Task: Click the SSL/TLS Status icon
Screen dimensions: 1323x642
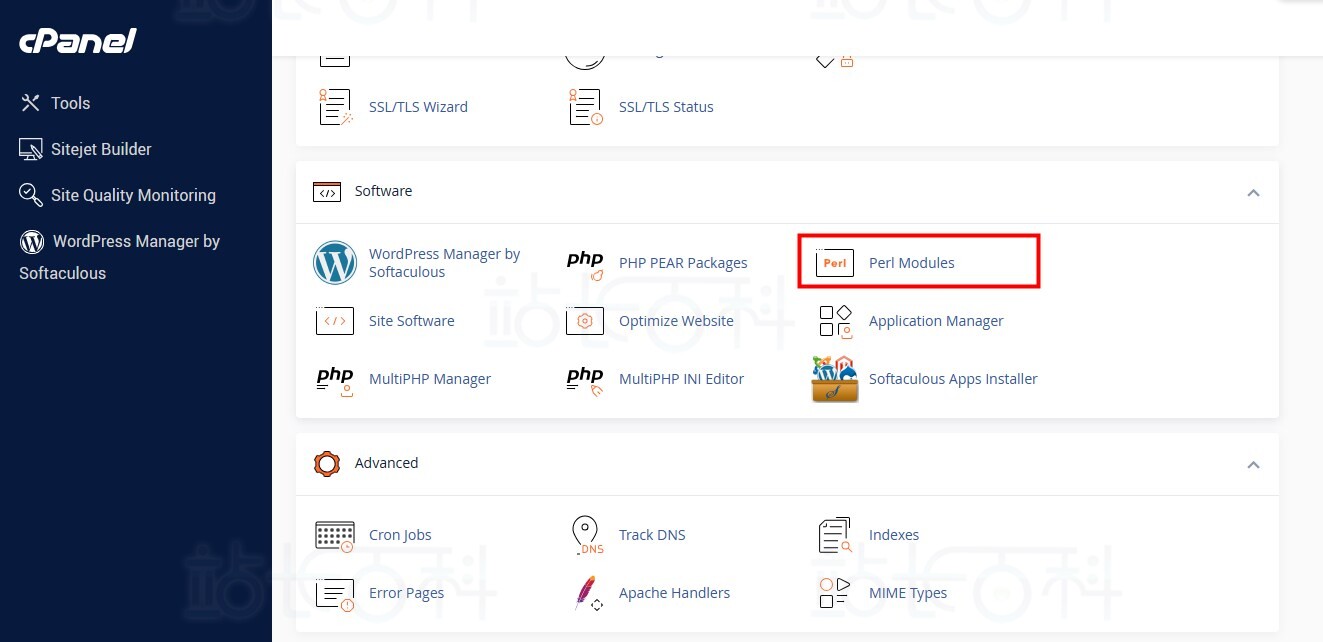Action: click(x=585, y=107)
